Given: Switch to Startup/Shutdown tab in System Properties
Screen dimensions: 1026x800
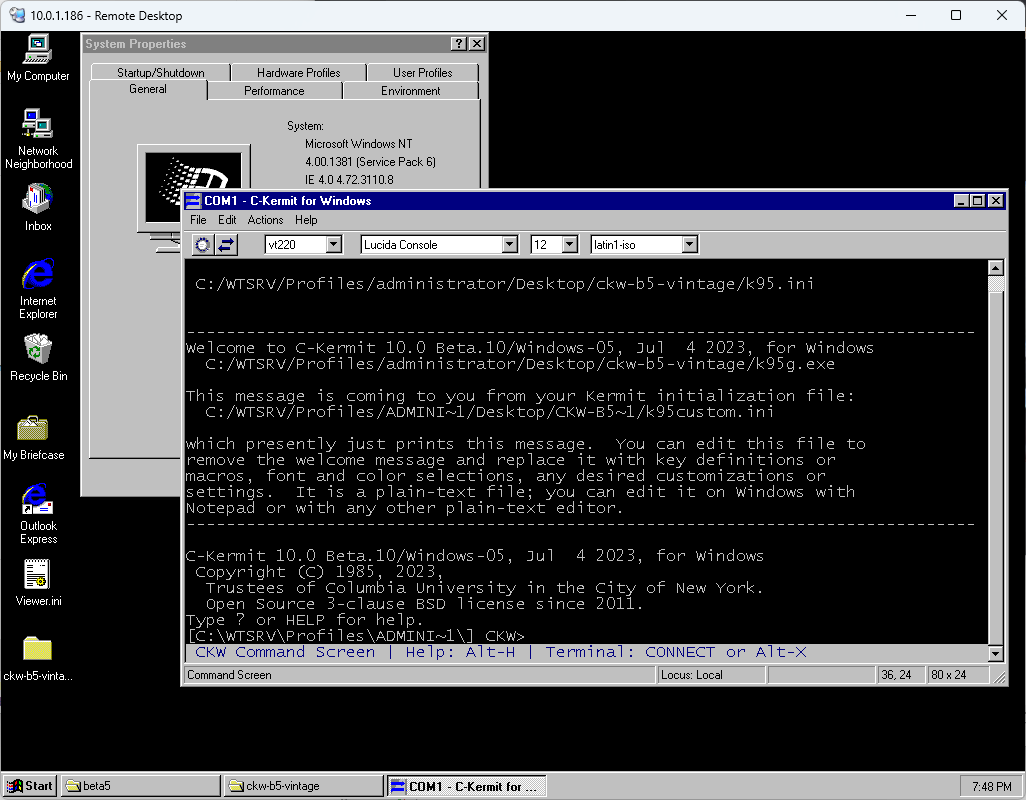Looking at the screenshot, I should pos(160,73).
